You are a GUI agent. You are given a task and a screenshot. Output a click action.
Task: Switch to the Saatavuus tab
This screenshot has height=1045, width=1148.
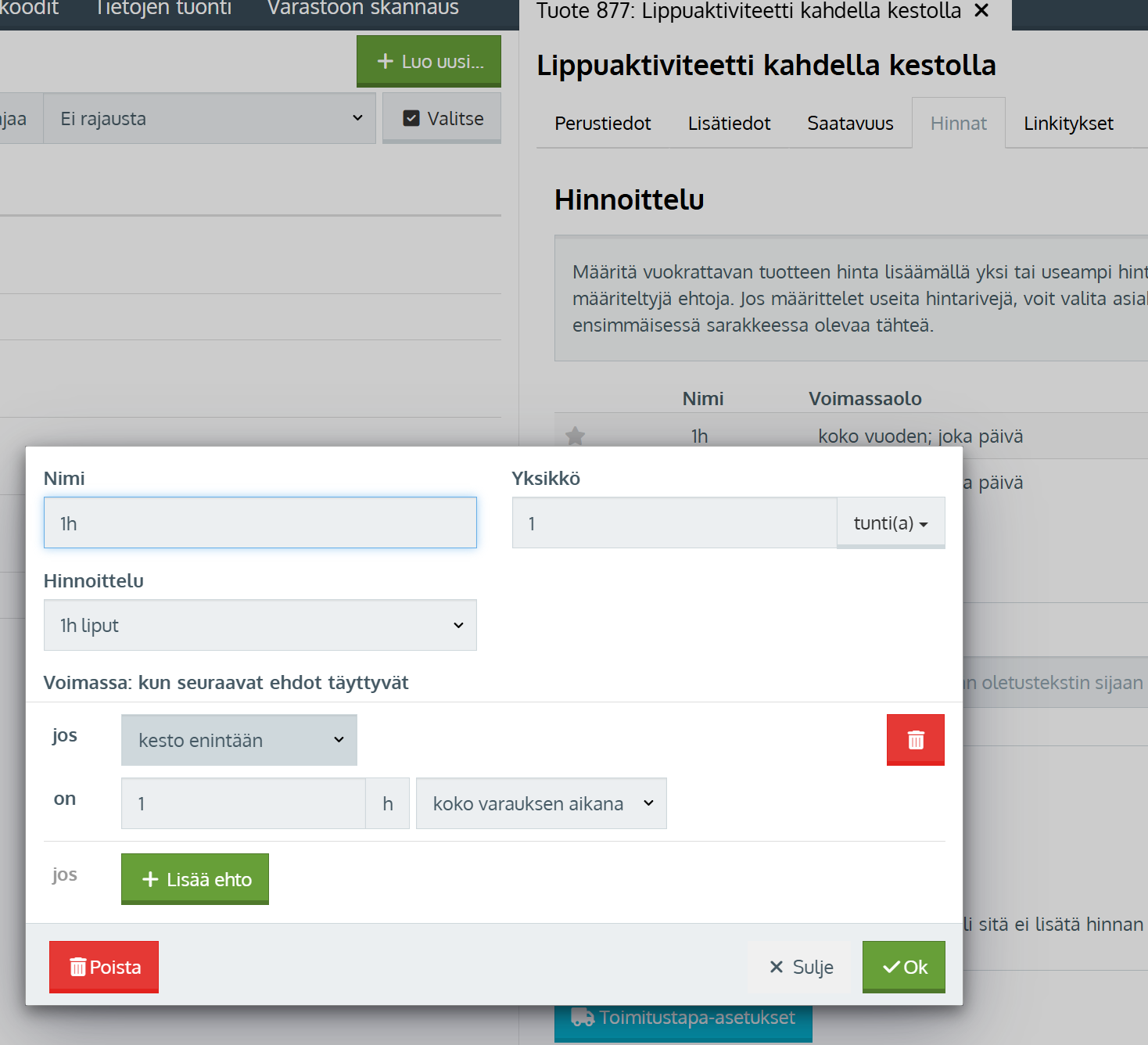pyautogui.click(x=850, y=123)
